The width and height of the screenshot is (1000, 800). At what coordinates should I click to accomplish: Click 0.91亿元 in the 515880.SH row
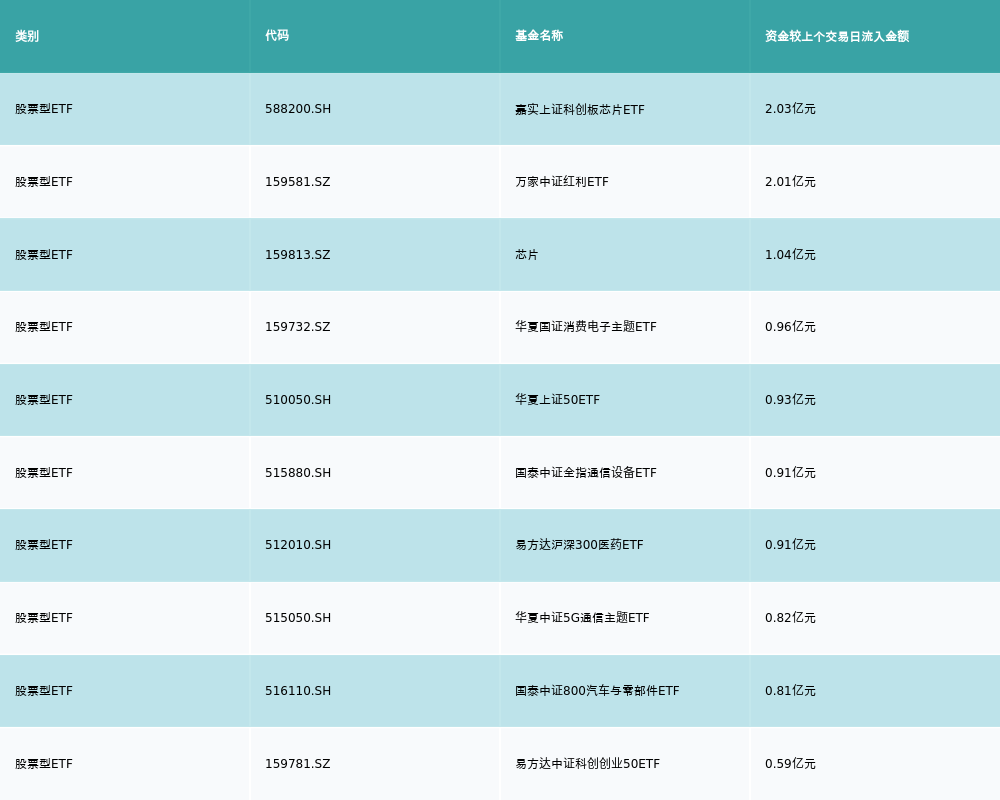pos(790,473)
